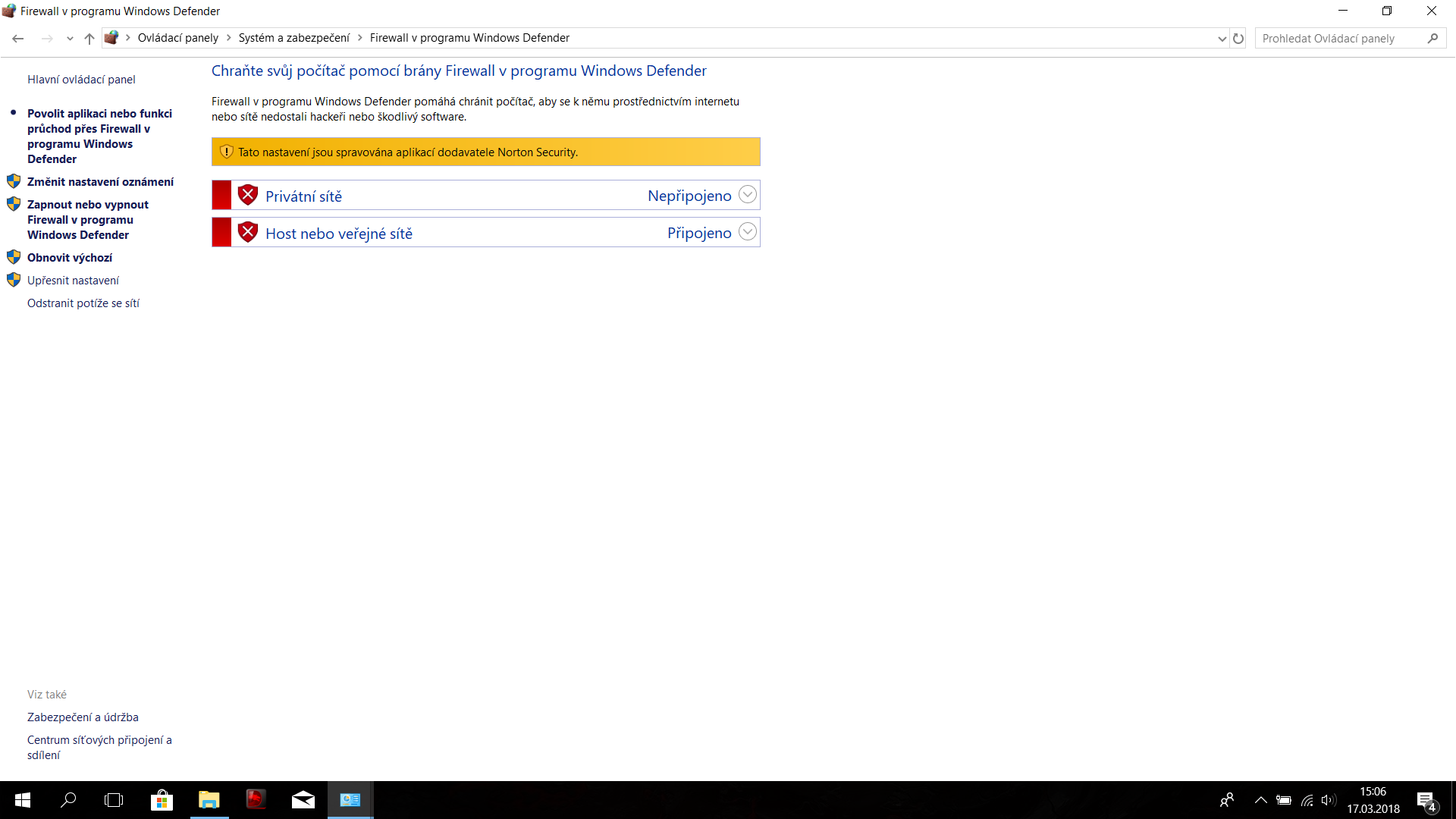This screenshot has height=819, width=1456.
Task: Click the red shield icon beside Privátní sítě
Action: (248, 196)
